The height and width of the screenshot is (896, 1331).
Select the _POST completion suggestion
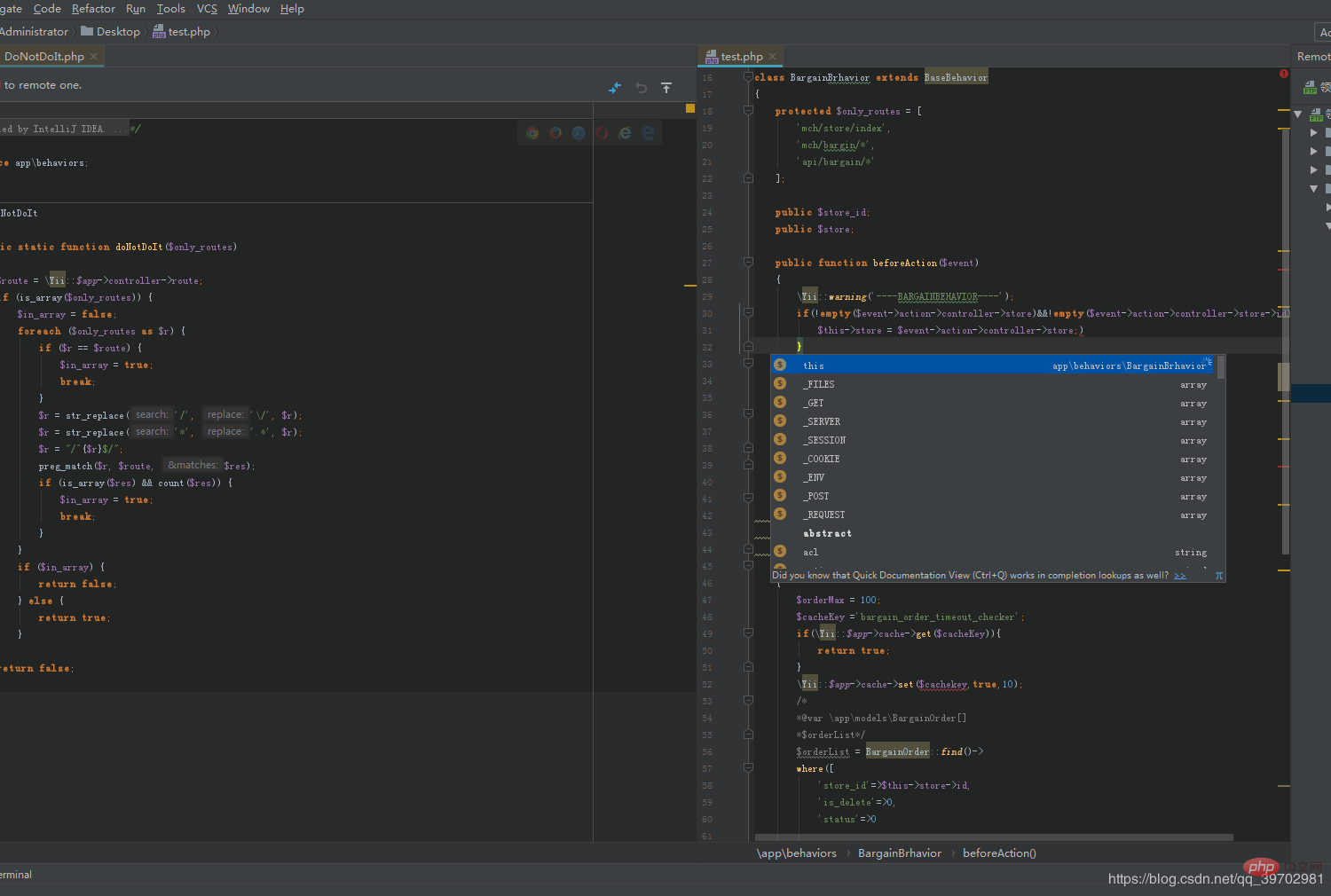point(993,496)
